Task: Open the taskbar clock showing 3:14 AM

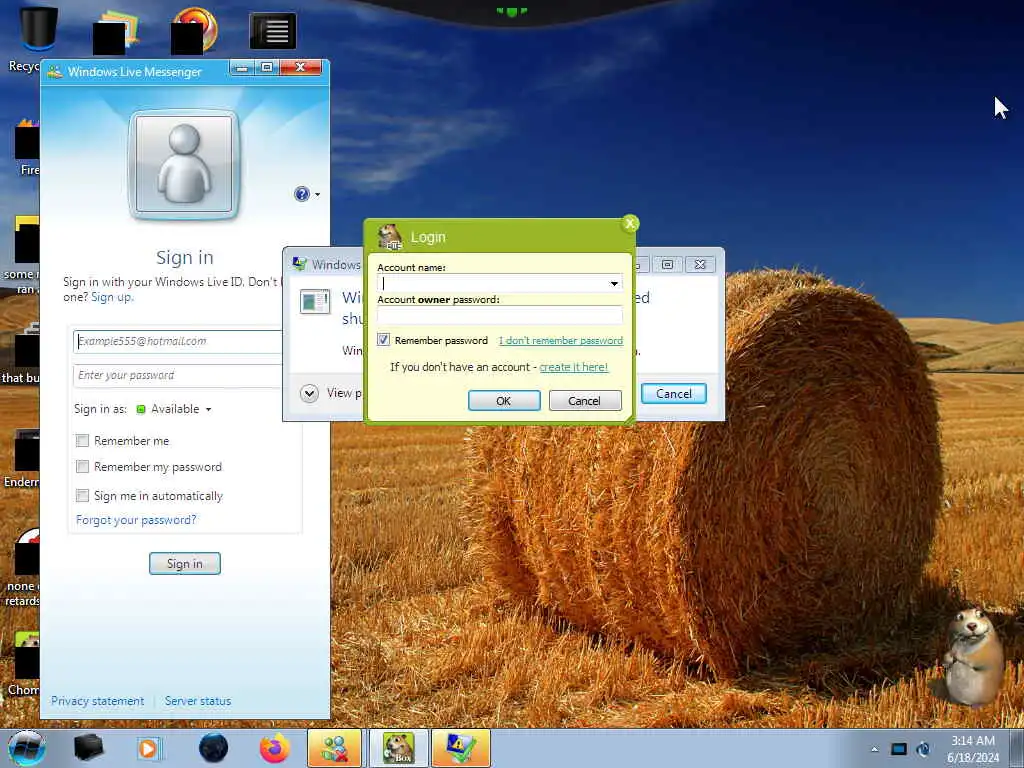Action: click(x=973, y=748)
